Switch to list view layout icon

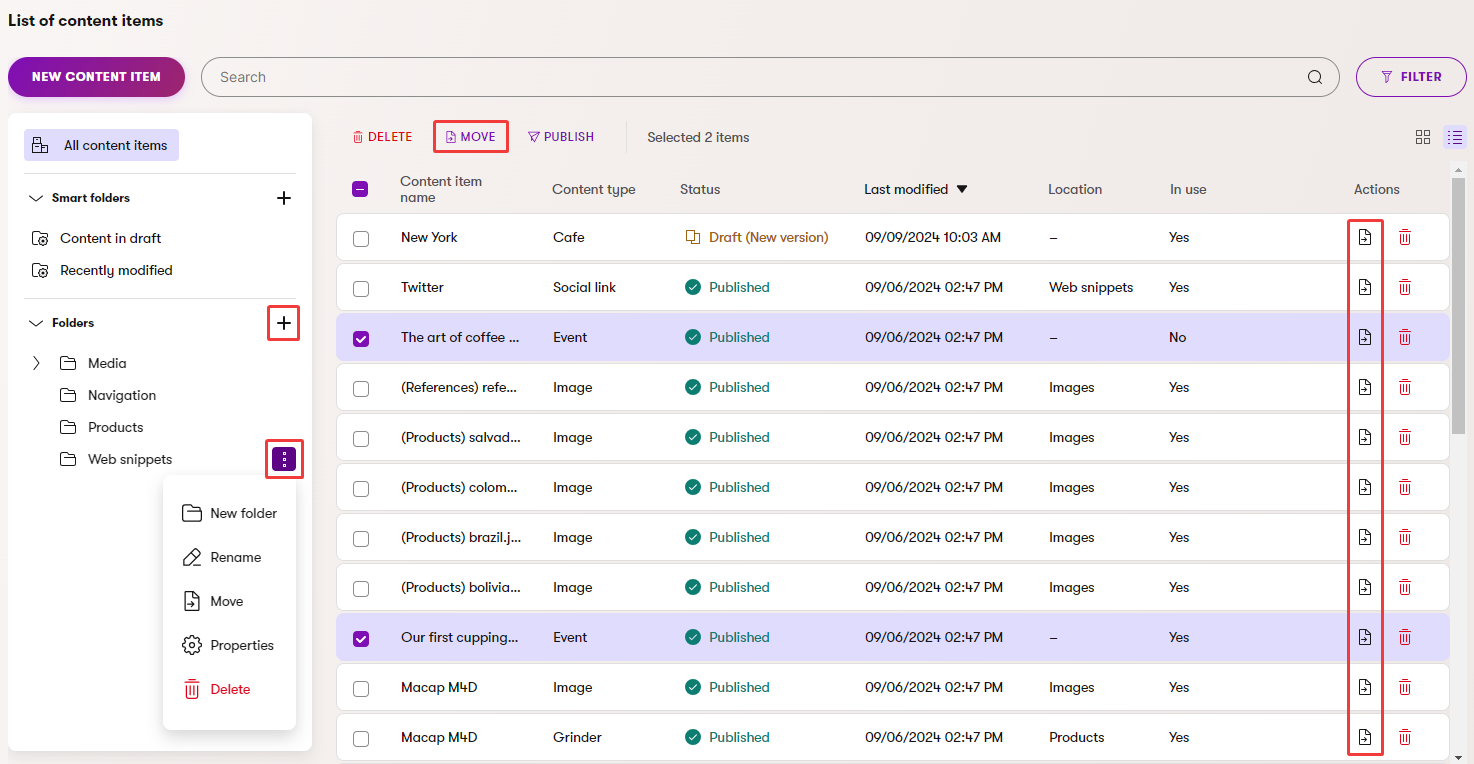[1455, 138]
